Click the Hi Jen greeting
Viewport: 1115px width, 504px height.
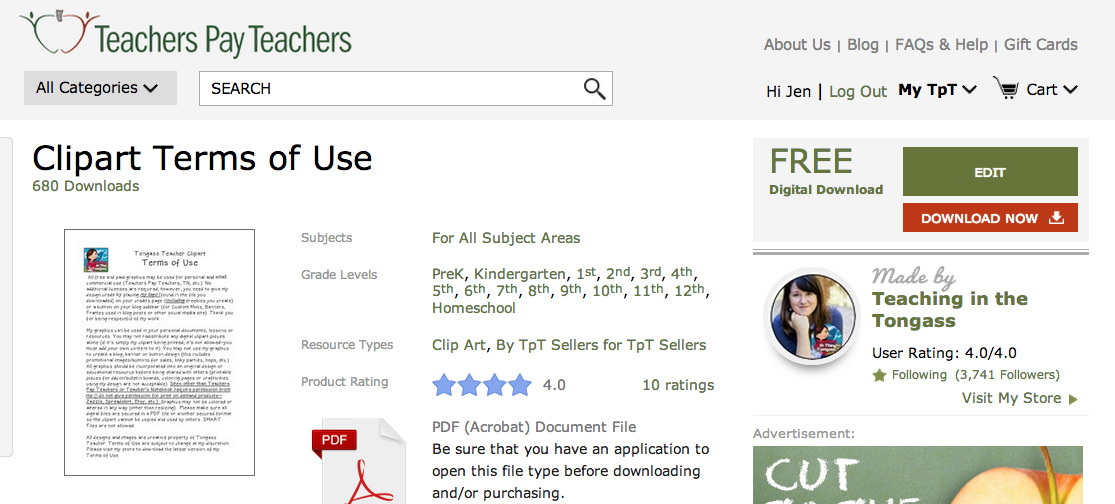(x=788, y=91)
